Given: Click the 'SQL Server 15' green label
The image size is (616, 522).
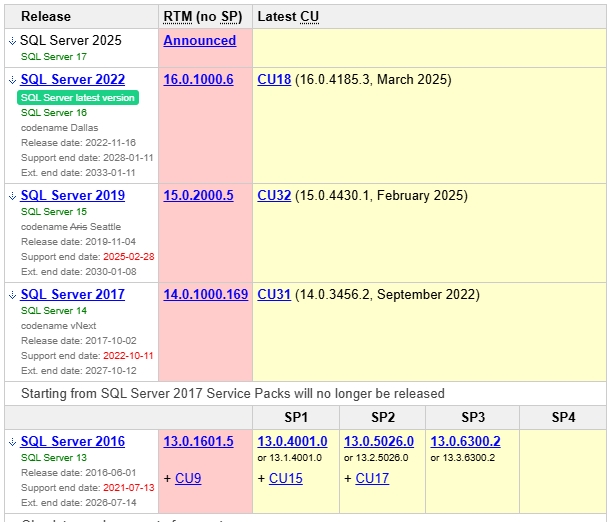Looking at the screenshot, I should pos(54,212).
